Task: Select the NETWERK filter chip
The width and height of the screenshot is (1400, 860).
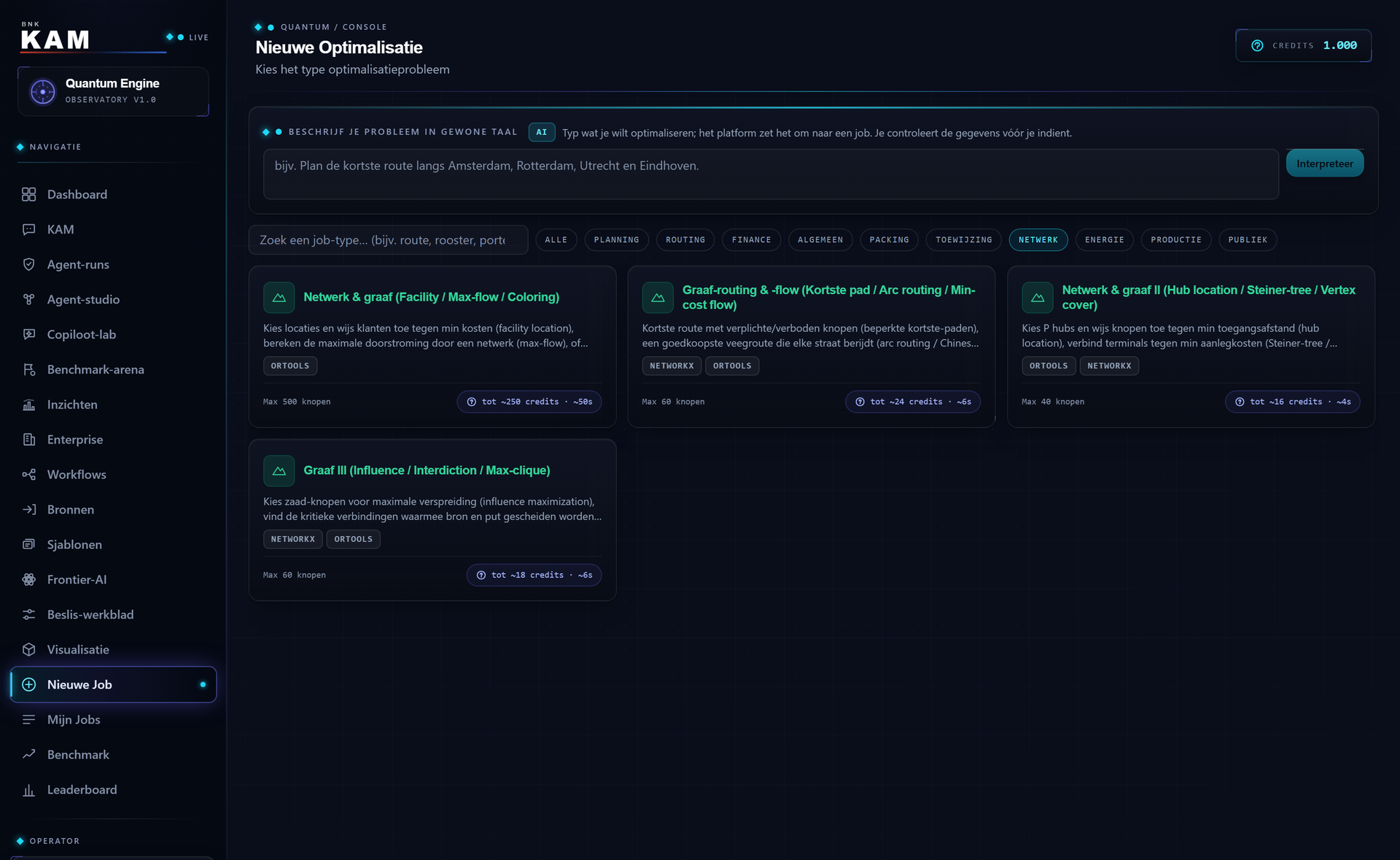Action: (1038, 240)
